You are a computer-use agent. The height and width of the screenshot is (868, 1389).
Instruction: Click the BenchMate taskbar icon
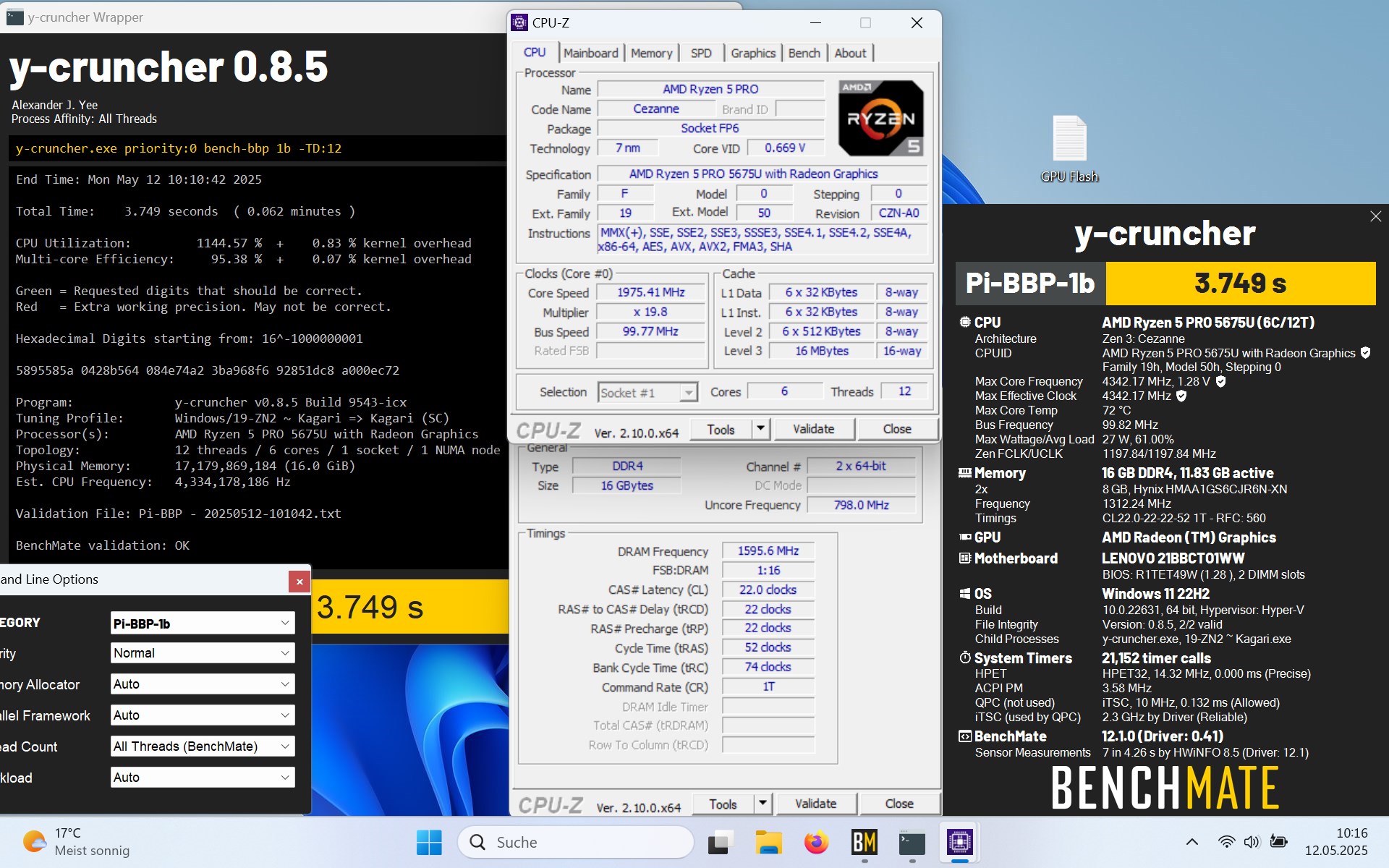(865, 842)
